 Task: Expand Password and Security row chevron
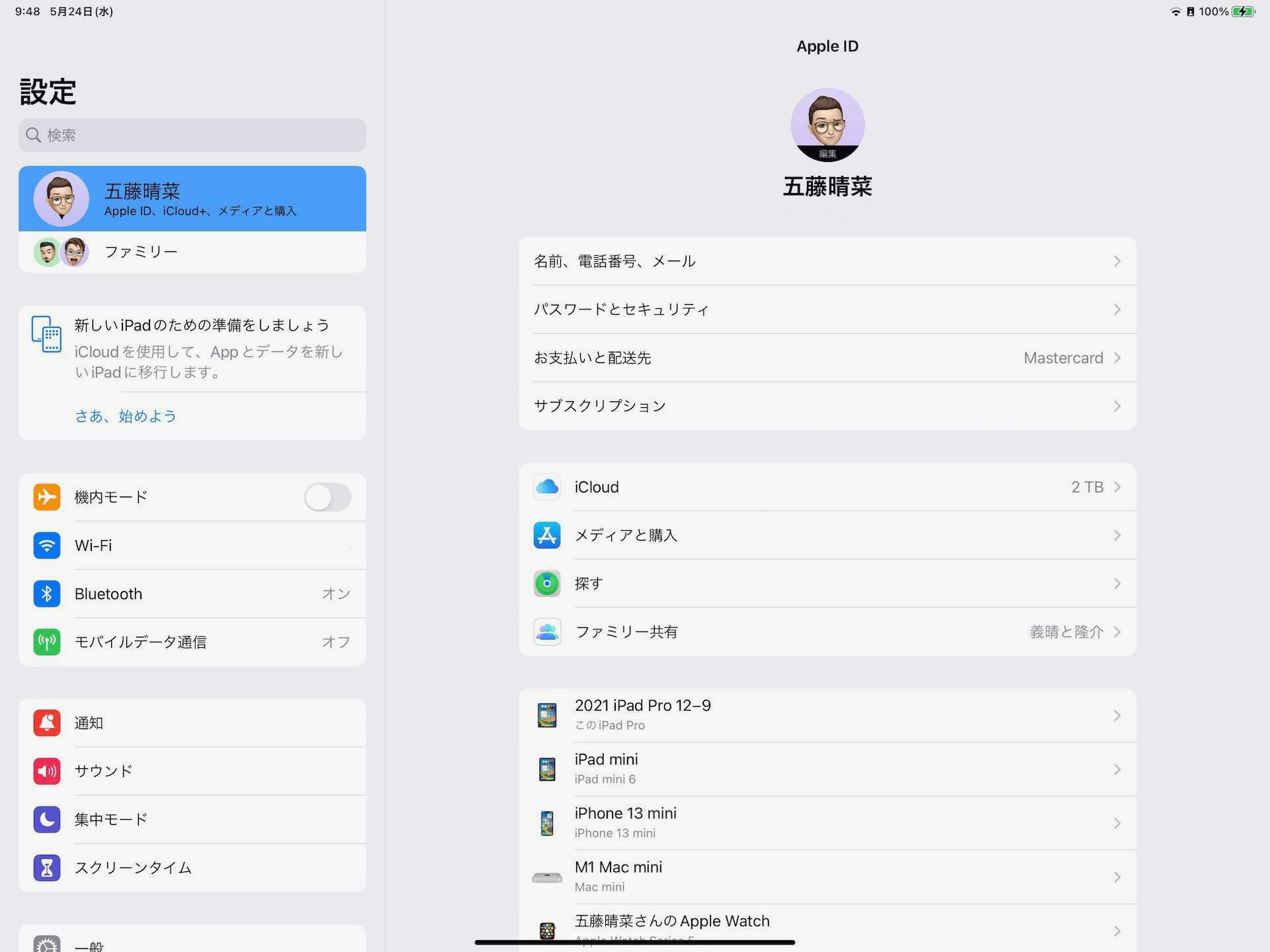pos(1117,309)
